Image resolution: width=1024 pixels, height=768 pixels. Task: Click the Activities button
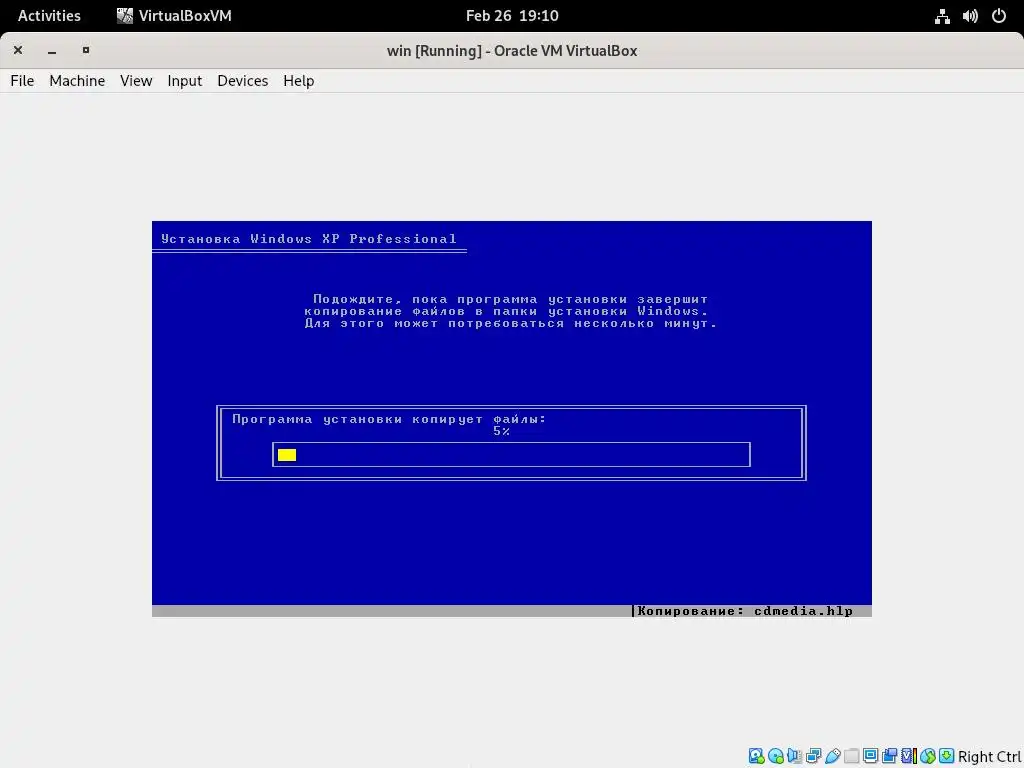[49, 16]
